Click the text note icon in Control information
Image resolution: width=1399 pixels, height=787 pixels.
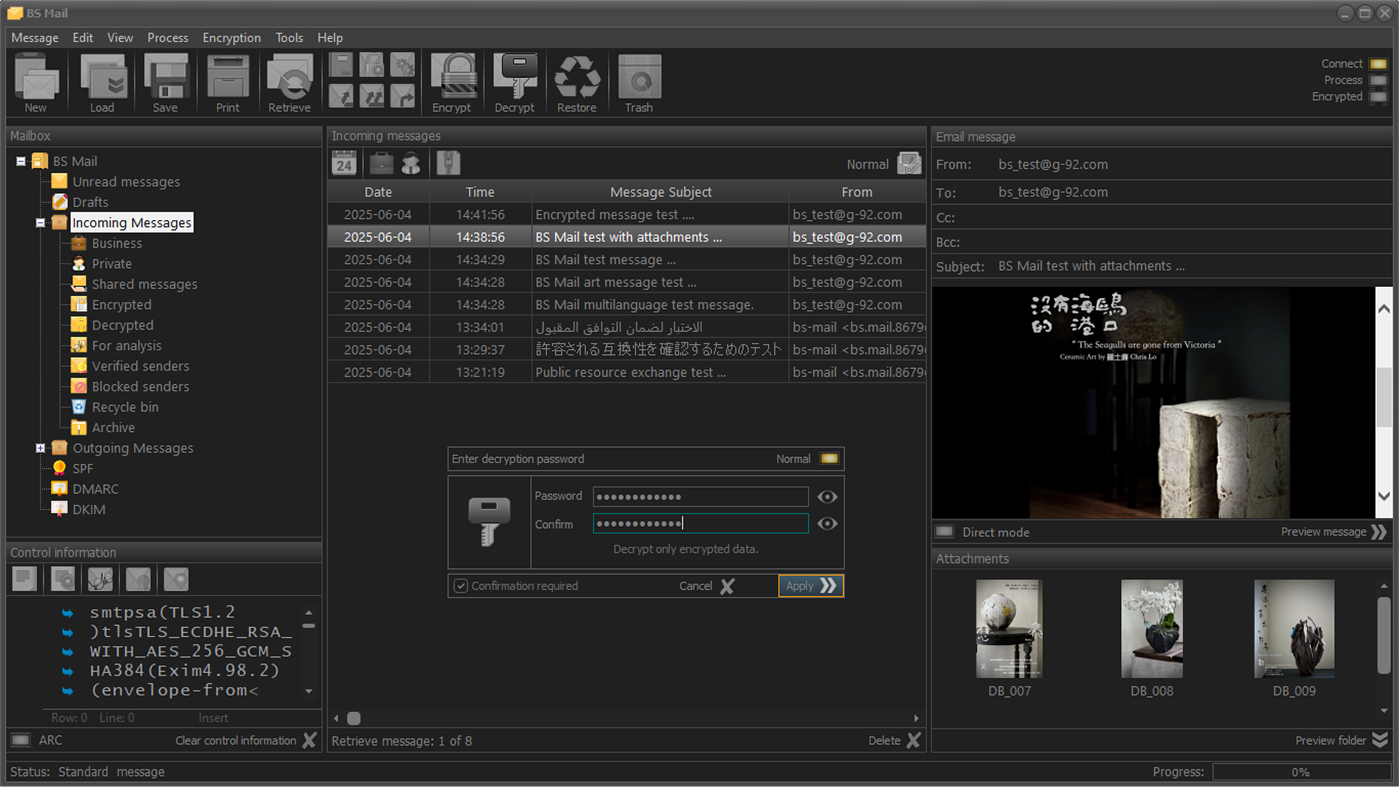[25, 579]
